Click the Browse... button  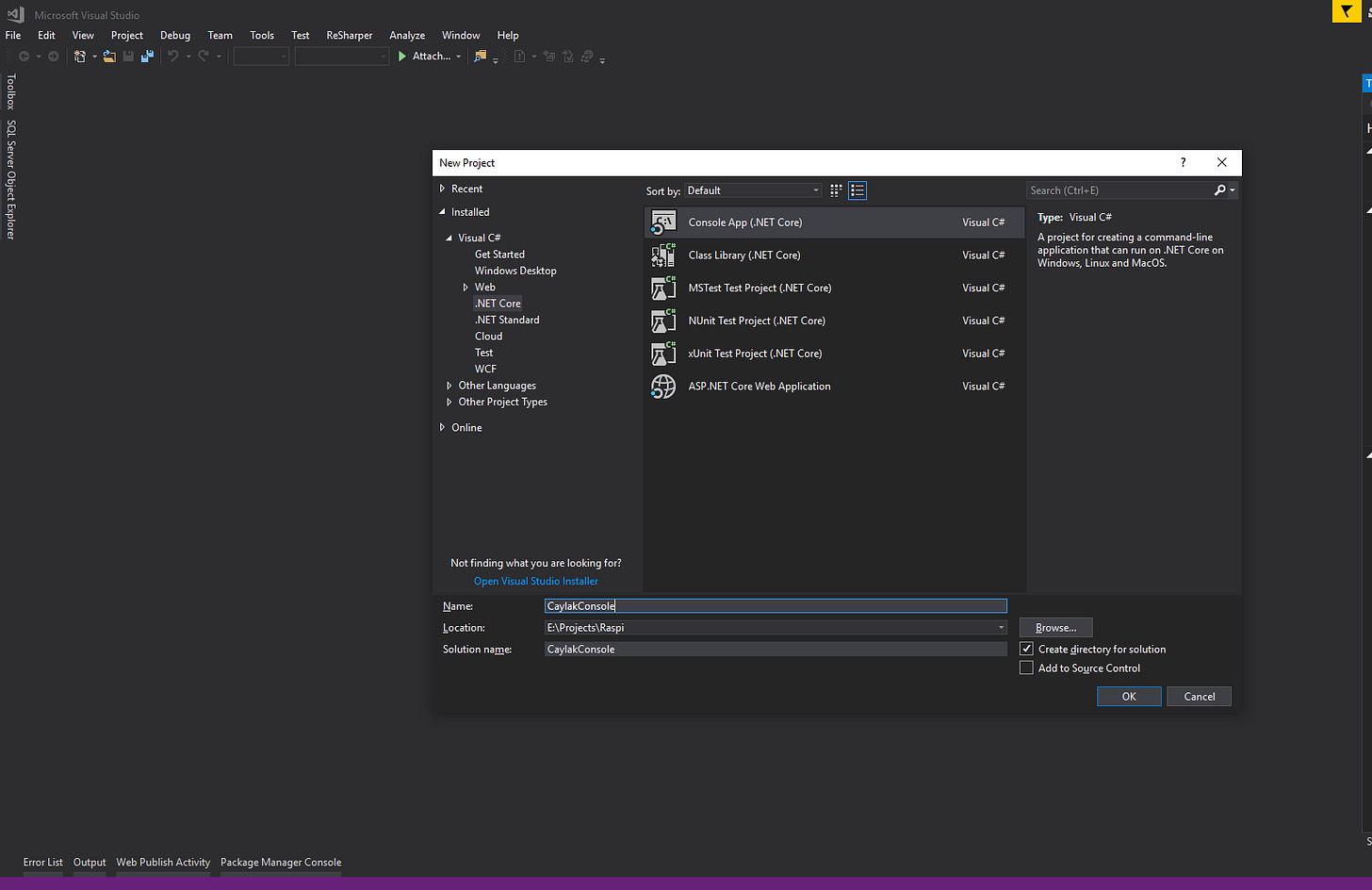(1055, 628)
